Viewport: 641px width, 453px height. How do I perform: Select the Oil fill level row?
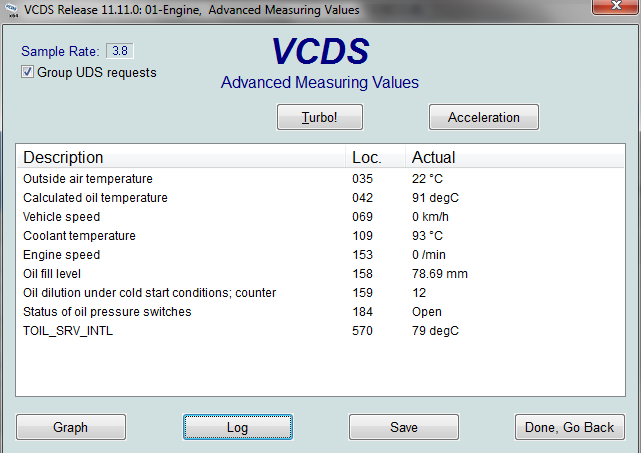(x=320, y=274)
